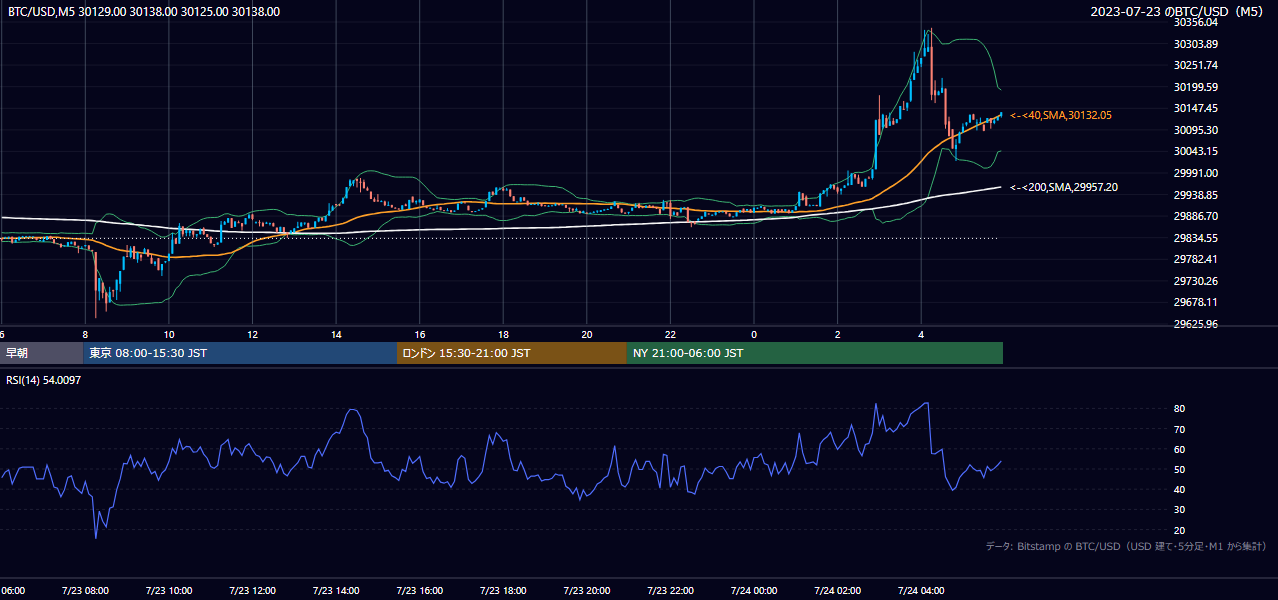The width and height of the screenshot is (1278, 600).
Task: Select RSI scale level 60
Action: (1180, 449)
